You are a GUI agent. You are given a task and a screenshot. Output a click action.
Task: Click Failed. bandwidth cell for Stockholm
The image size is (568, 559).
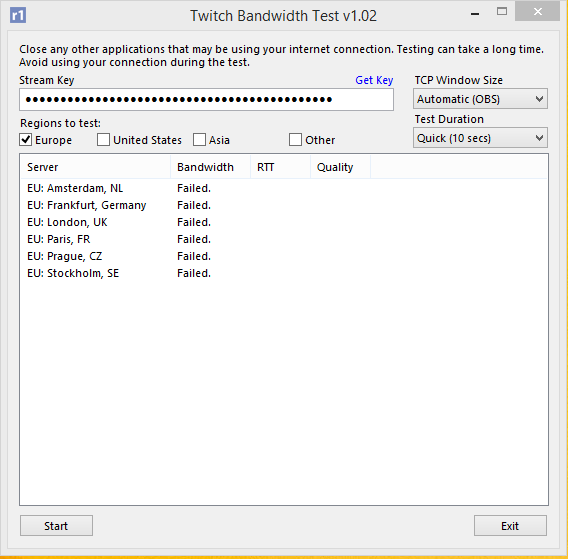194,273
